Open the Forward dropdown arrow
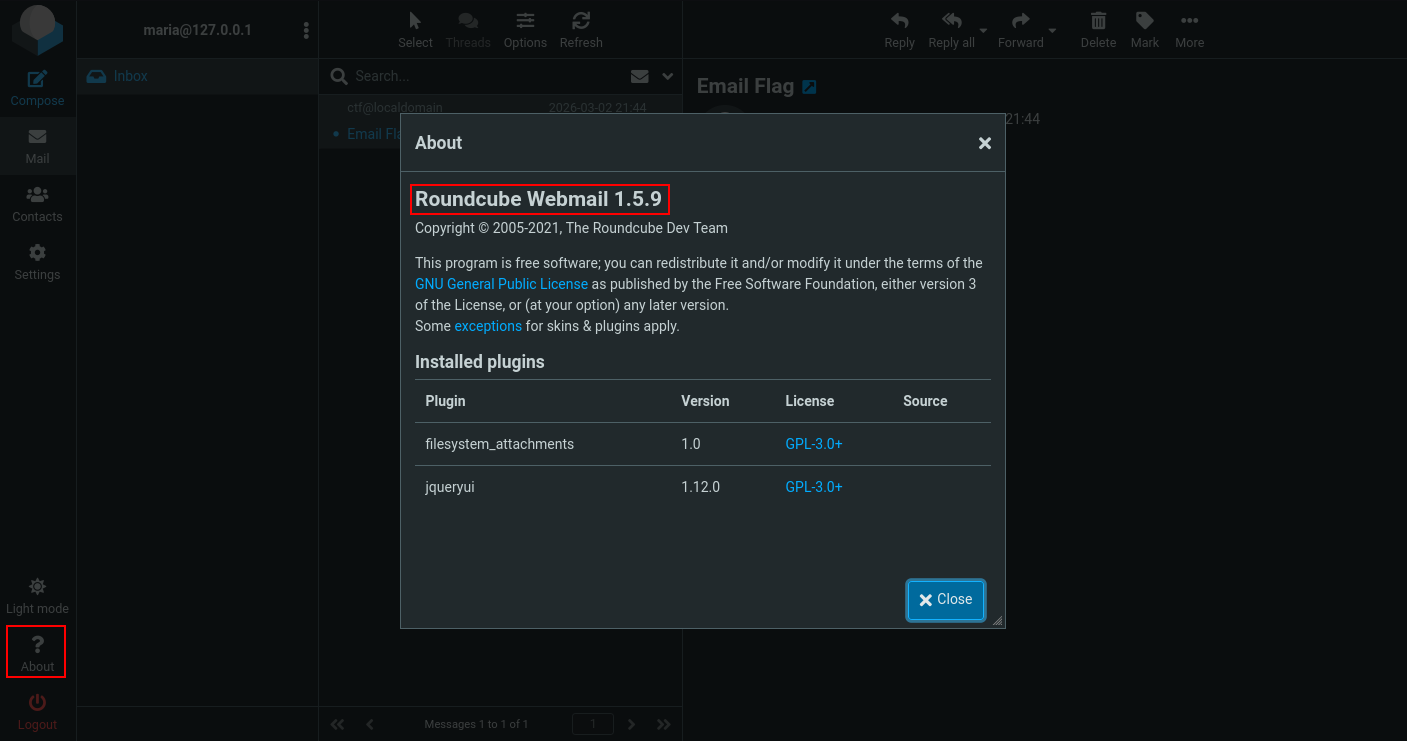The width and height of the screenshot is (1407, 741). tap(1053, 31)
